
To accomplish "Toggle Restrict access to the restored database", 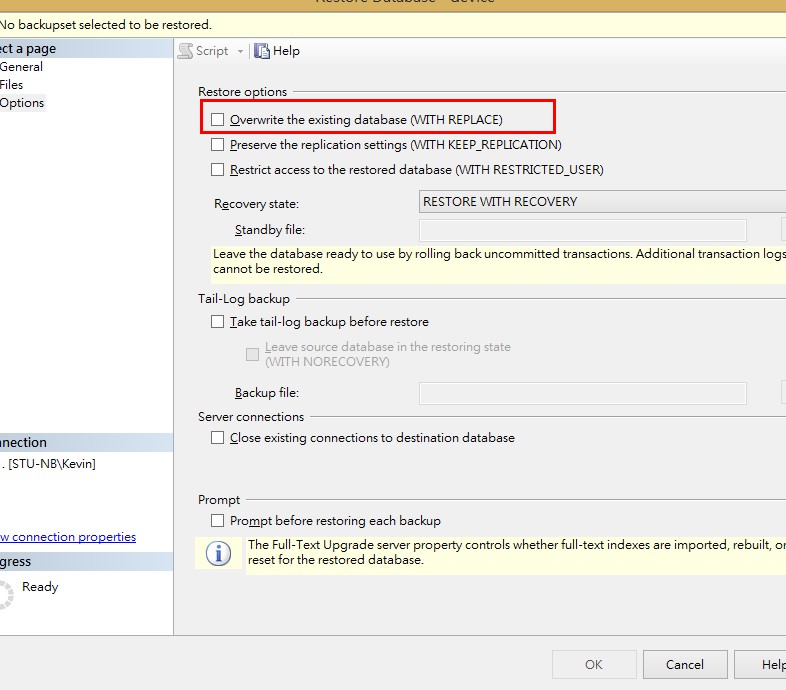I will pyautogui.click(x=218, y=170).
